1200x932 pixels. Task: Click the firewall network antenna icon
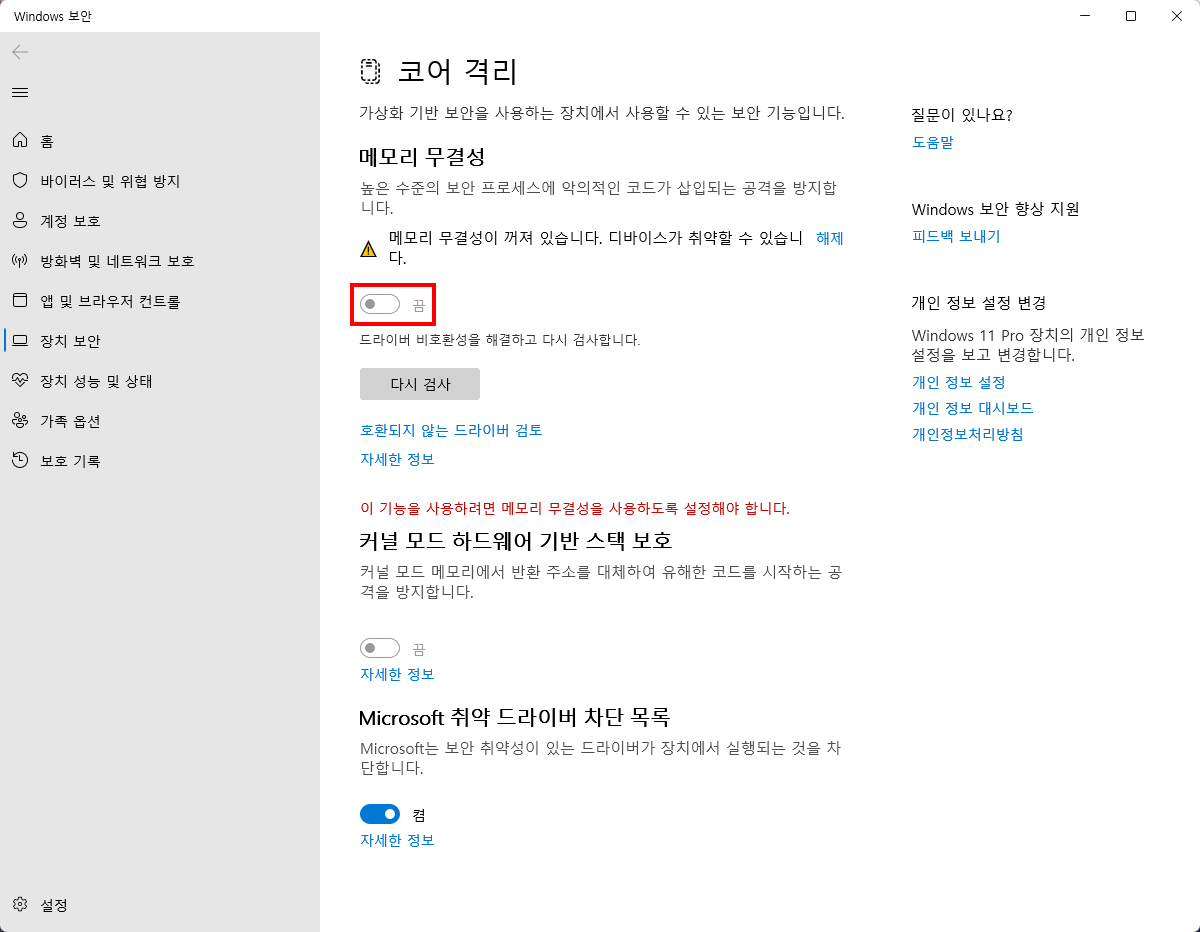coord(20,261)
